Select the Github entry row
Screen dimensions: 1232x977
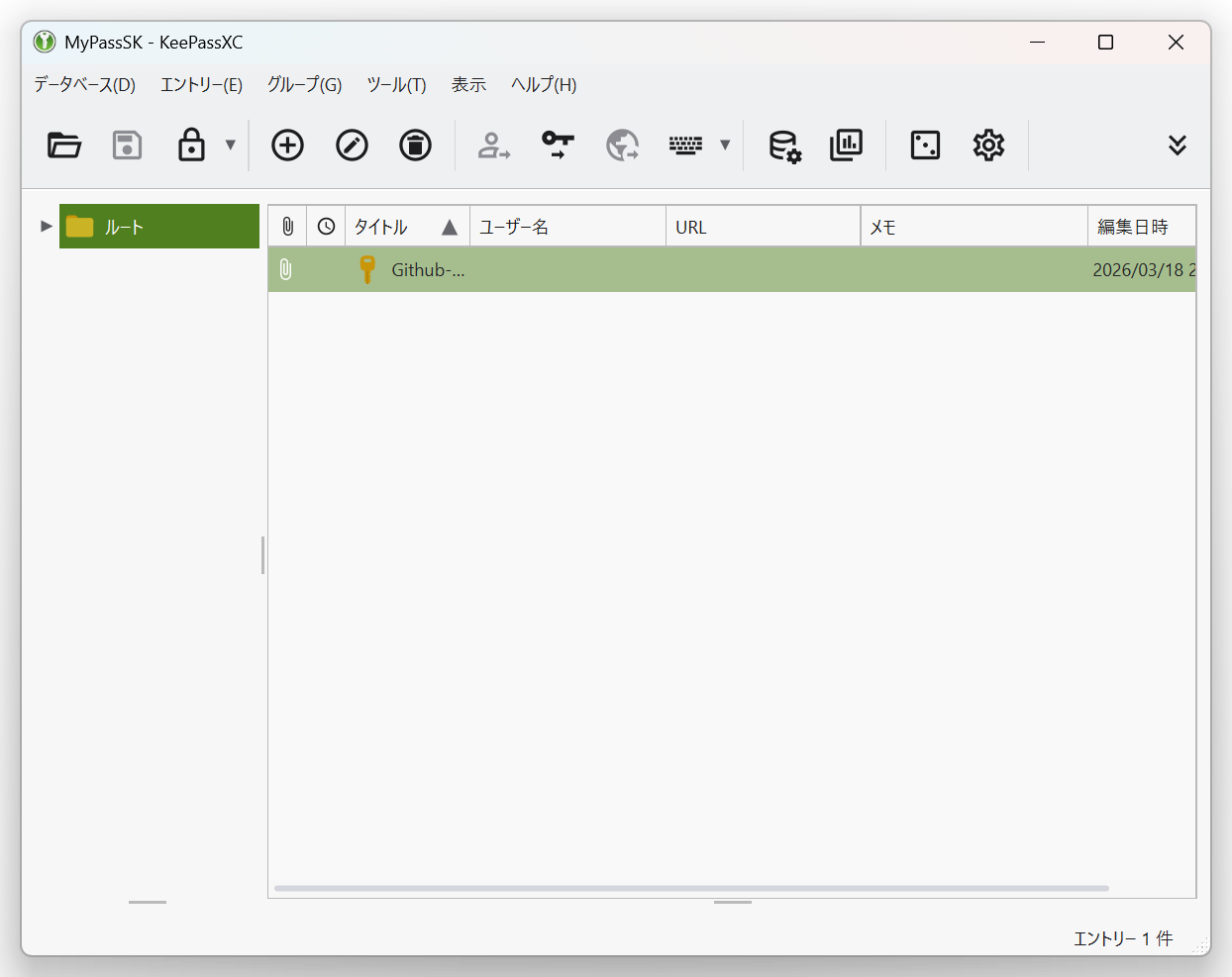pos(594,269)
